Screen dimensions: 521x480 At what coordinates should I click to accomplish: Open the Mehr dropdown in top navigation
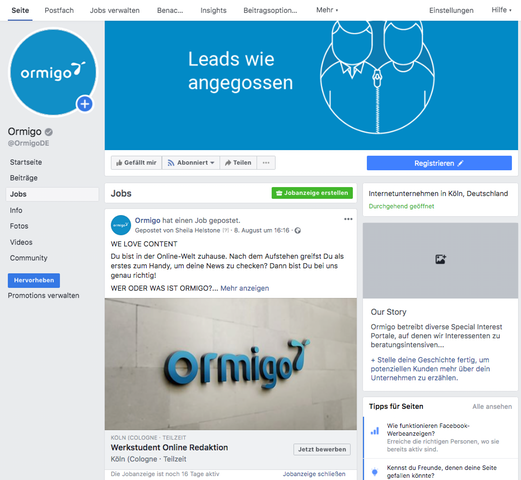click(x=327, y=10)
